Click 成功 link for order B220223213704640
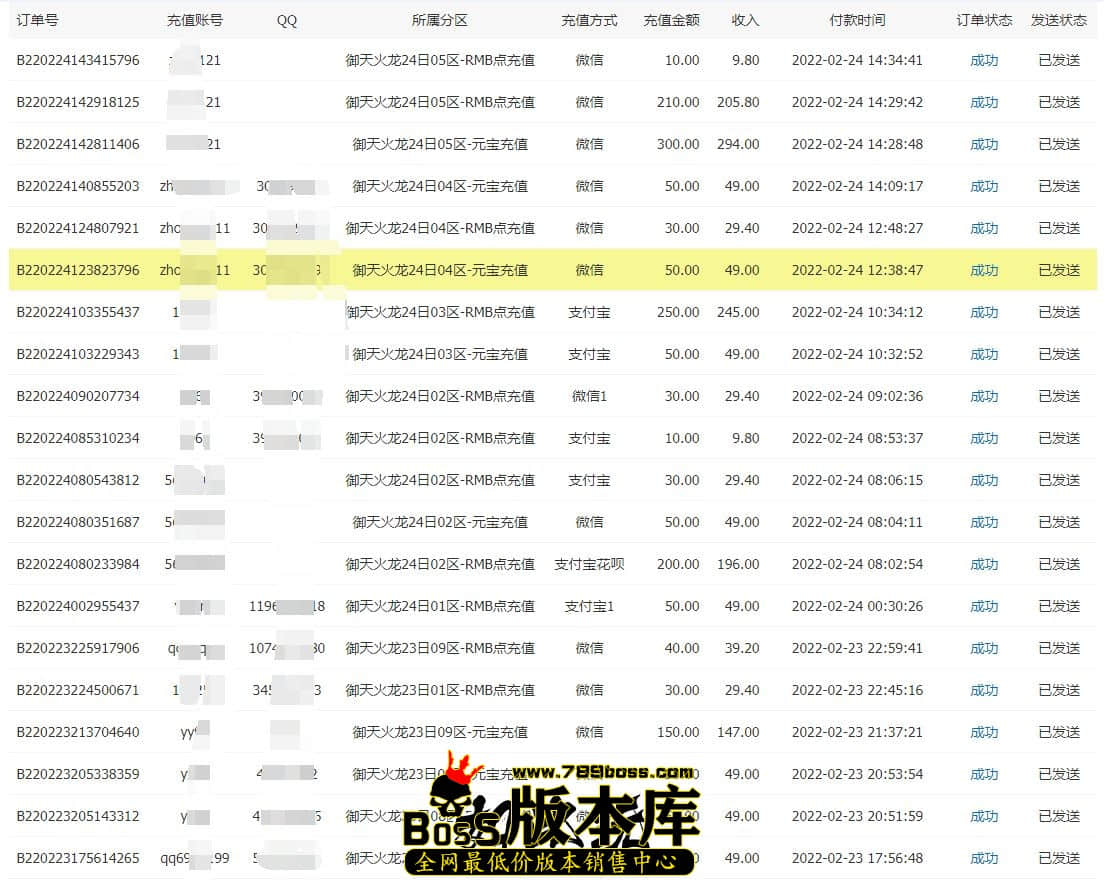Screen dimensions: 1104x882 coord(984,732)
